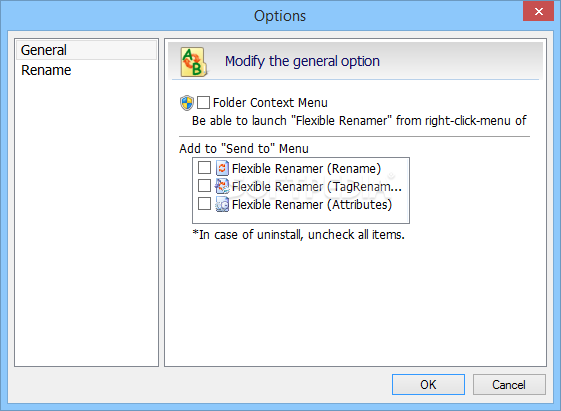The width and height of the screenshot is (561, 411).
Task: Confirm settings with the OK button
Action: (428, 385)
